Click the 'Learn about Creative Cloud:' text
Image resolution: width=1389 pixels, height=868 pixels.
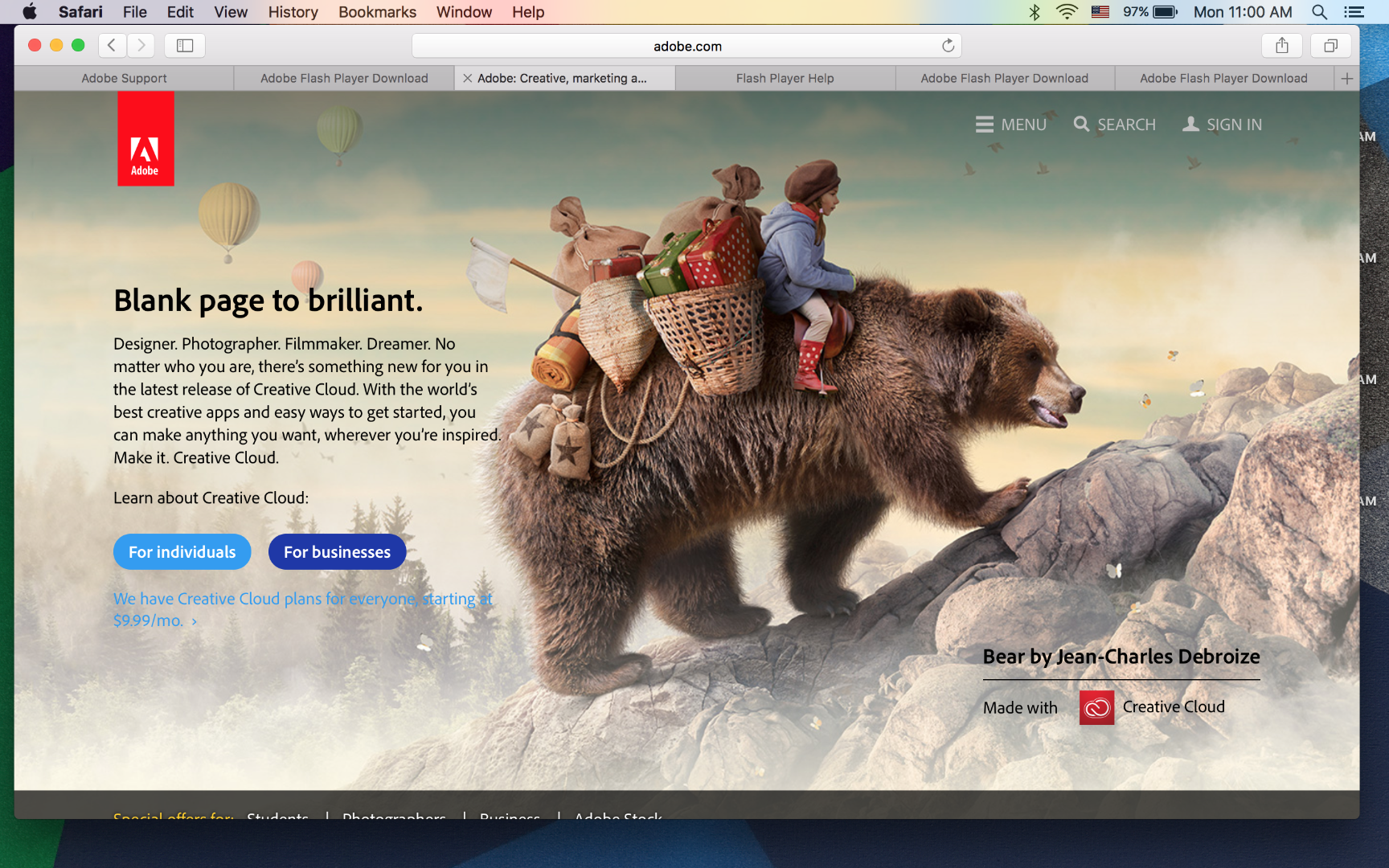click(211, 498)
